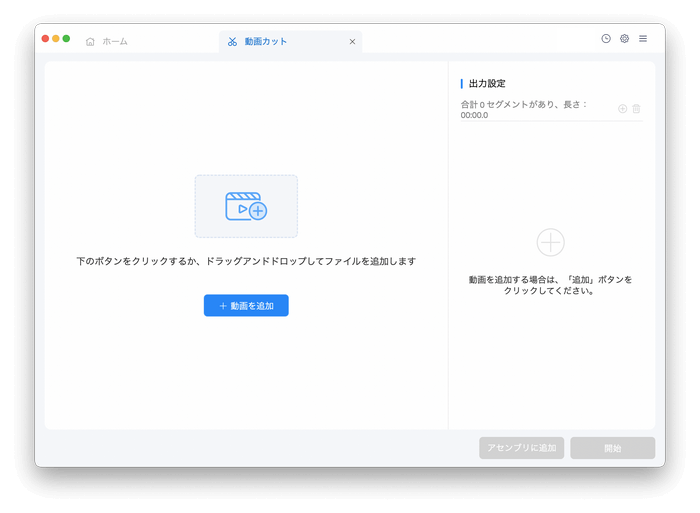This screenshot has height=513, width=700.
Task: Minimize the window with the yellow button
Action: click(x=56, y=38)
